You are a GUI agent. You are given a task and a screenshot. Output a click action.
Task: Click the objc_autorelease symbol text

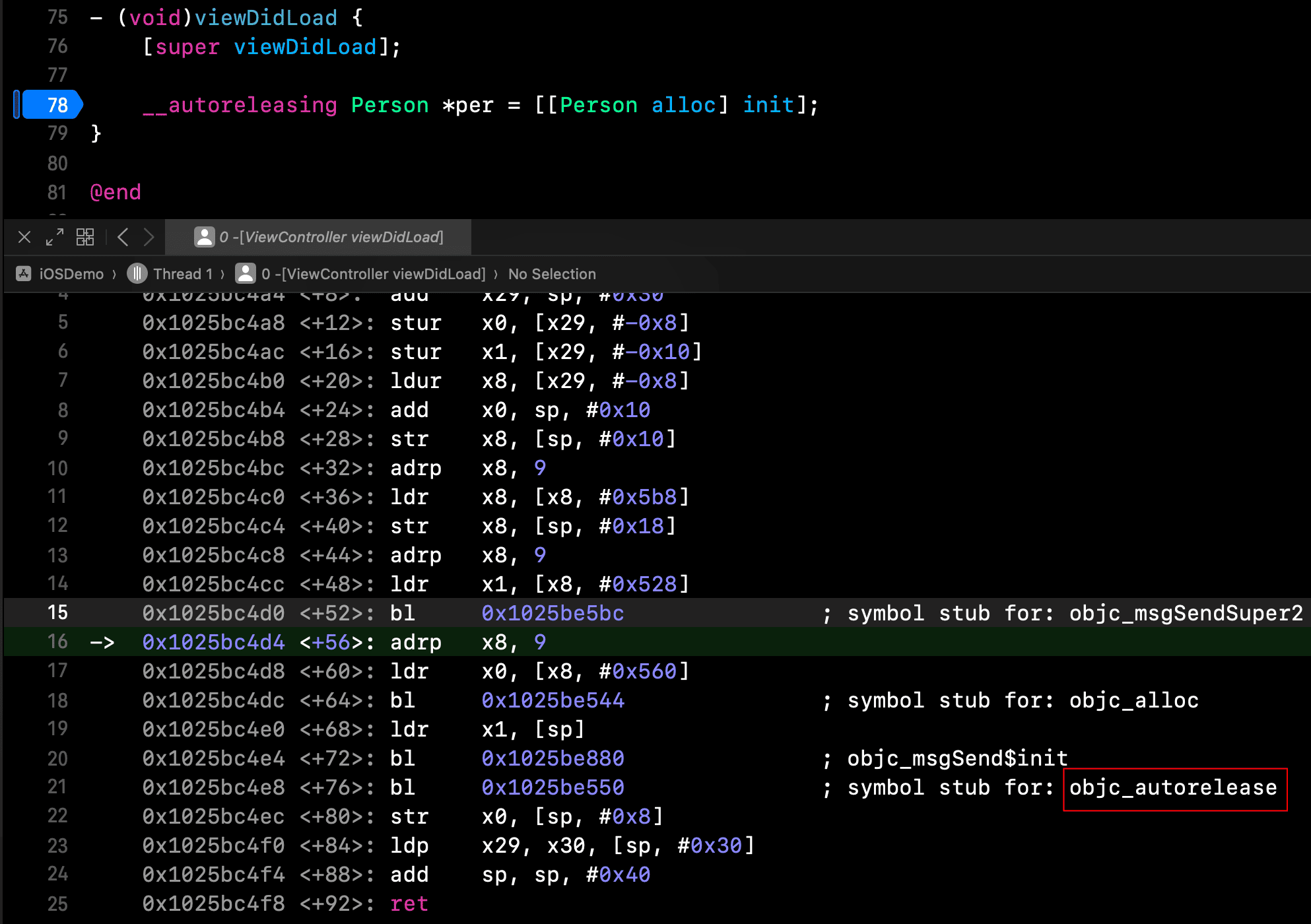1173,788
